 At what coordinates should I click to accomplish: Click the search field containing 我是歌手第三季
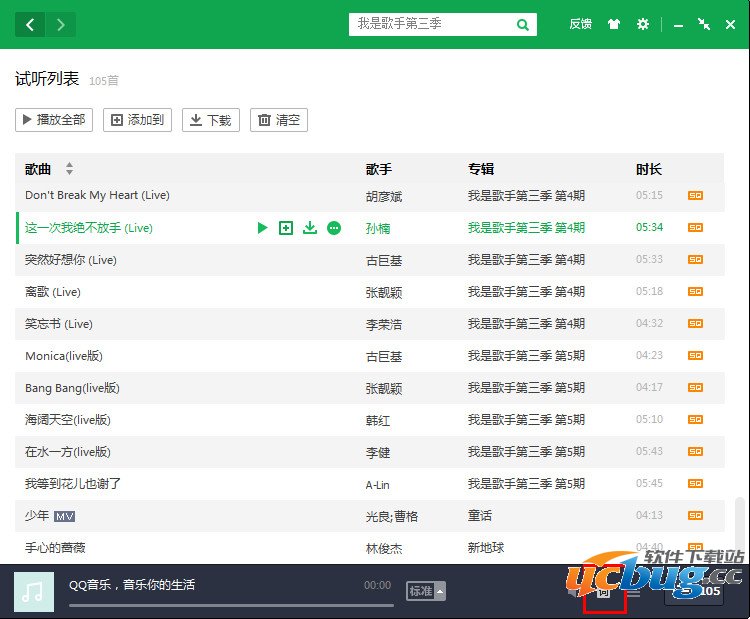click(x=430, y=25)
